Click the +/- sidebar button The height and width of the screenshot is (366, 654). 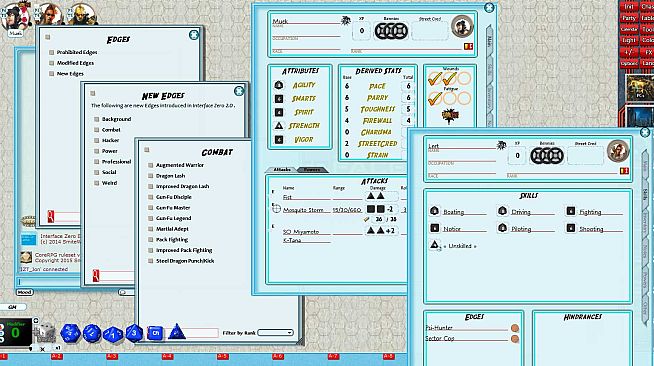click(x=629, y=53)
